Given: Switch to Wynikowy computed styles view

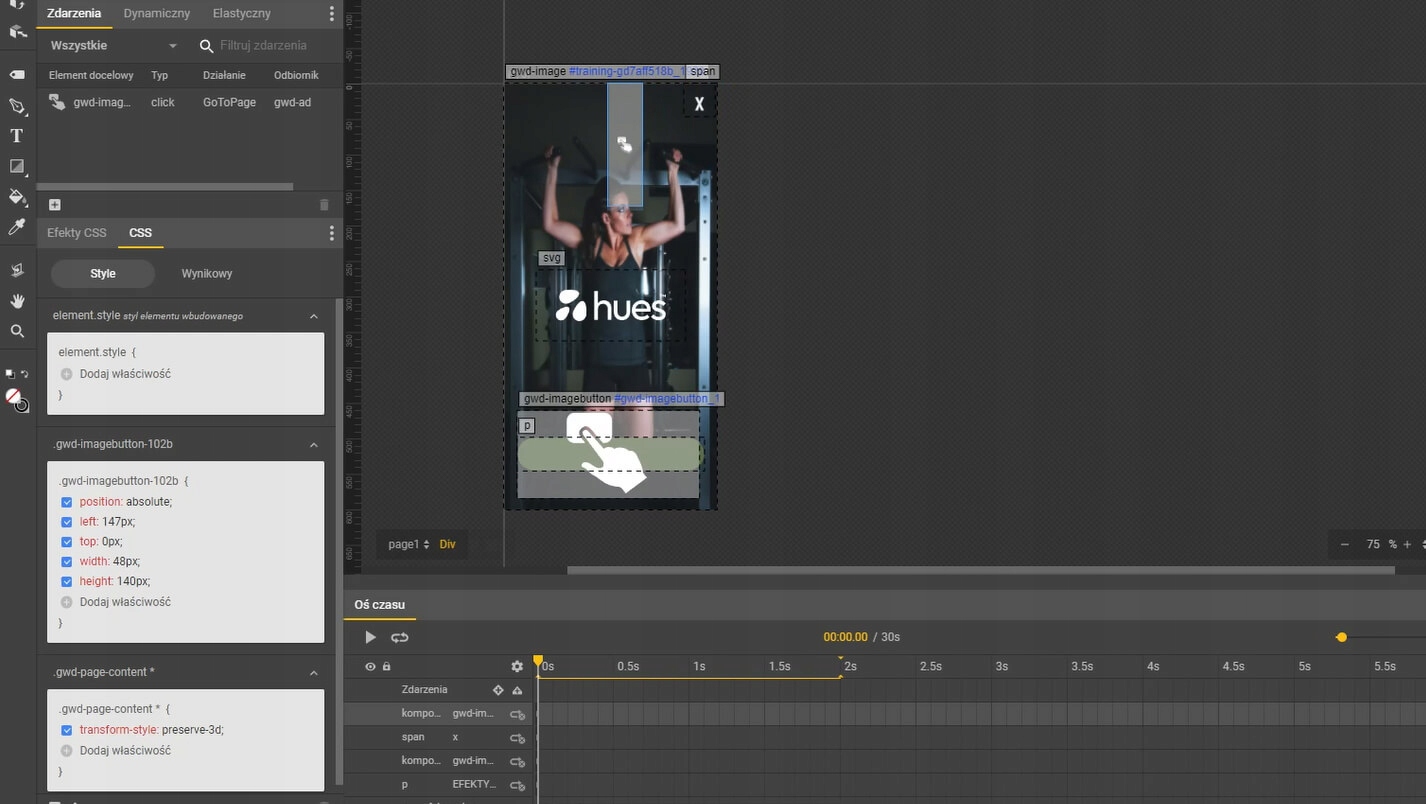Looking at the screenshot, I should click(207, 274).
